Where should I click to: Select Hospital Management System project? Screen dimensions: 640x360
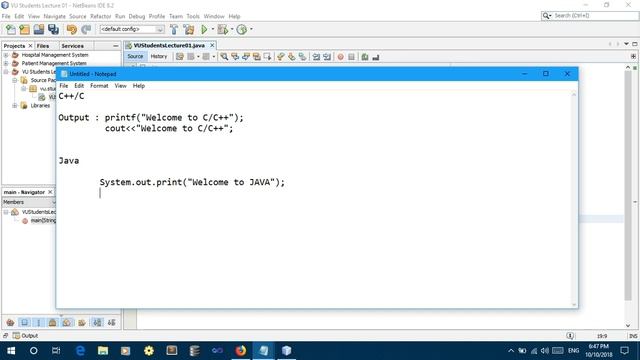55,55
